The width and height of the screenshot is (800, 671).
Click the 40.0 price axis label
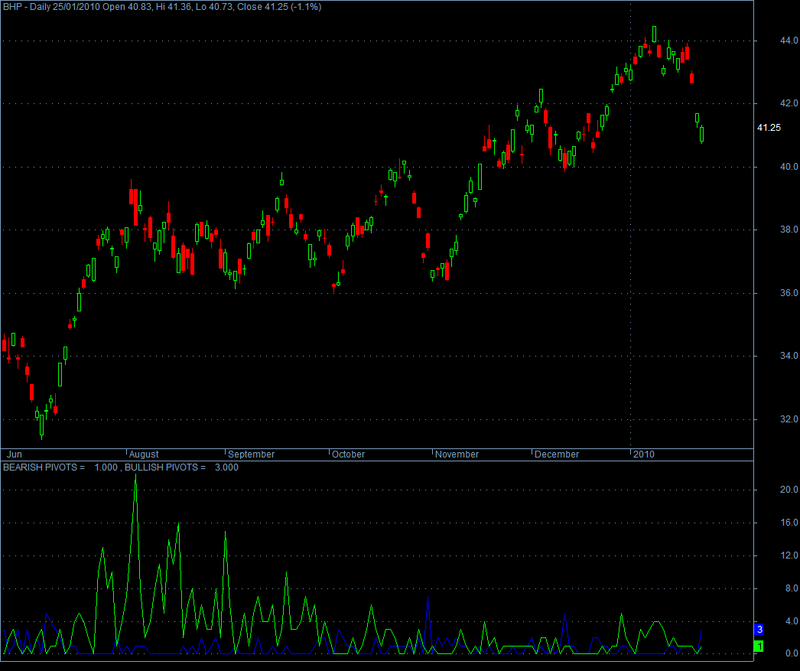(x=789, y=167)
